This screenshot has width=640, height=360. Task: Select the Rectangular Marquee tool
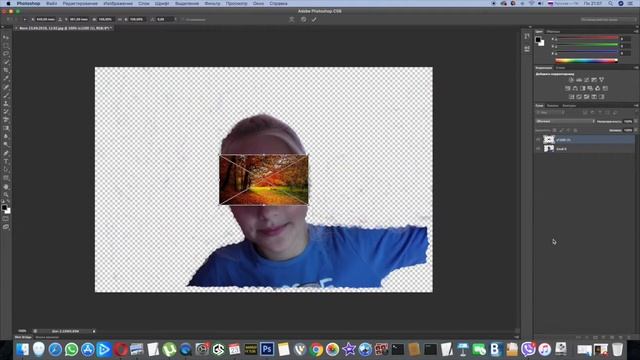click(6, 45)
